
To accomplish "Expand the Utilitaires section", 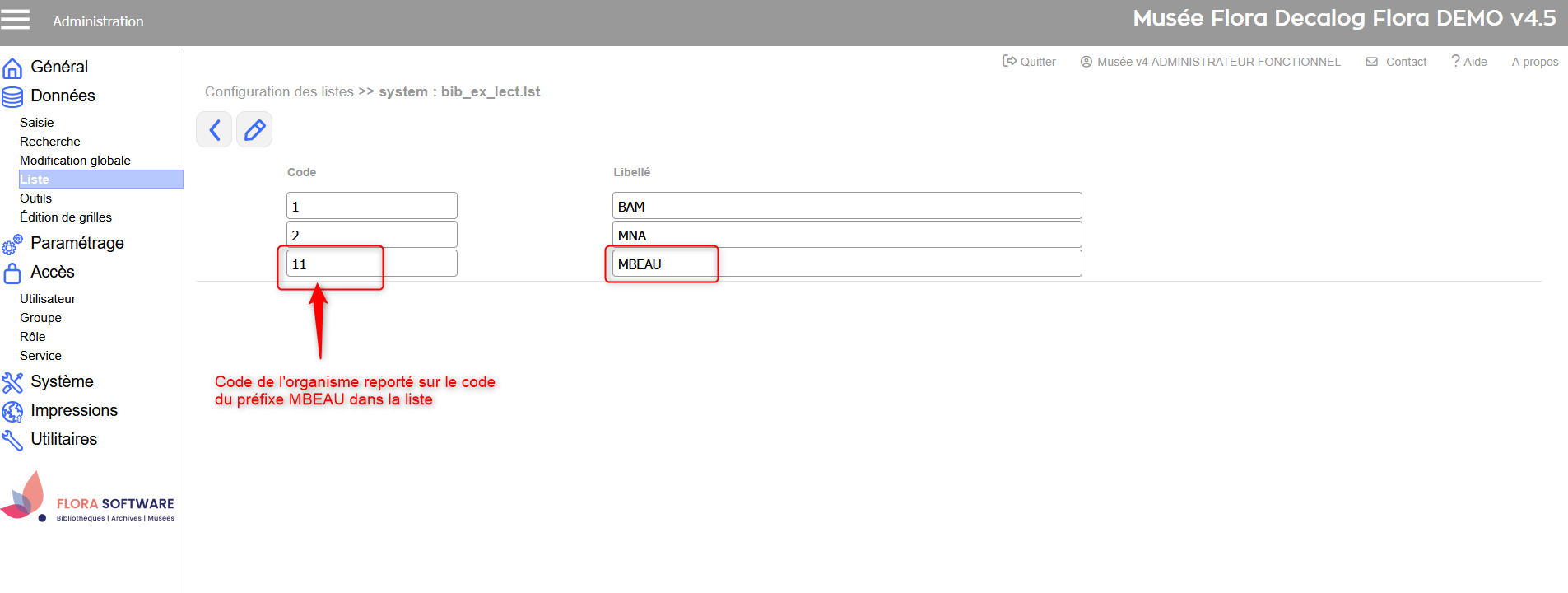I will pos(63,439).
